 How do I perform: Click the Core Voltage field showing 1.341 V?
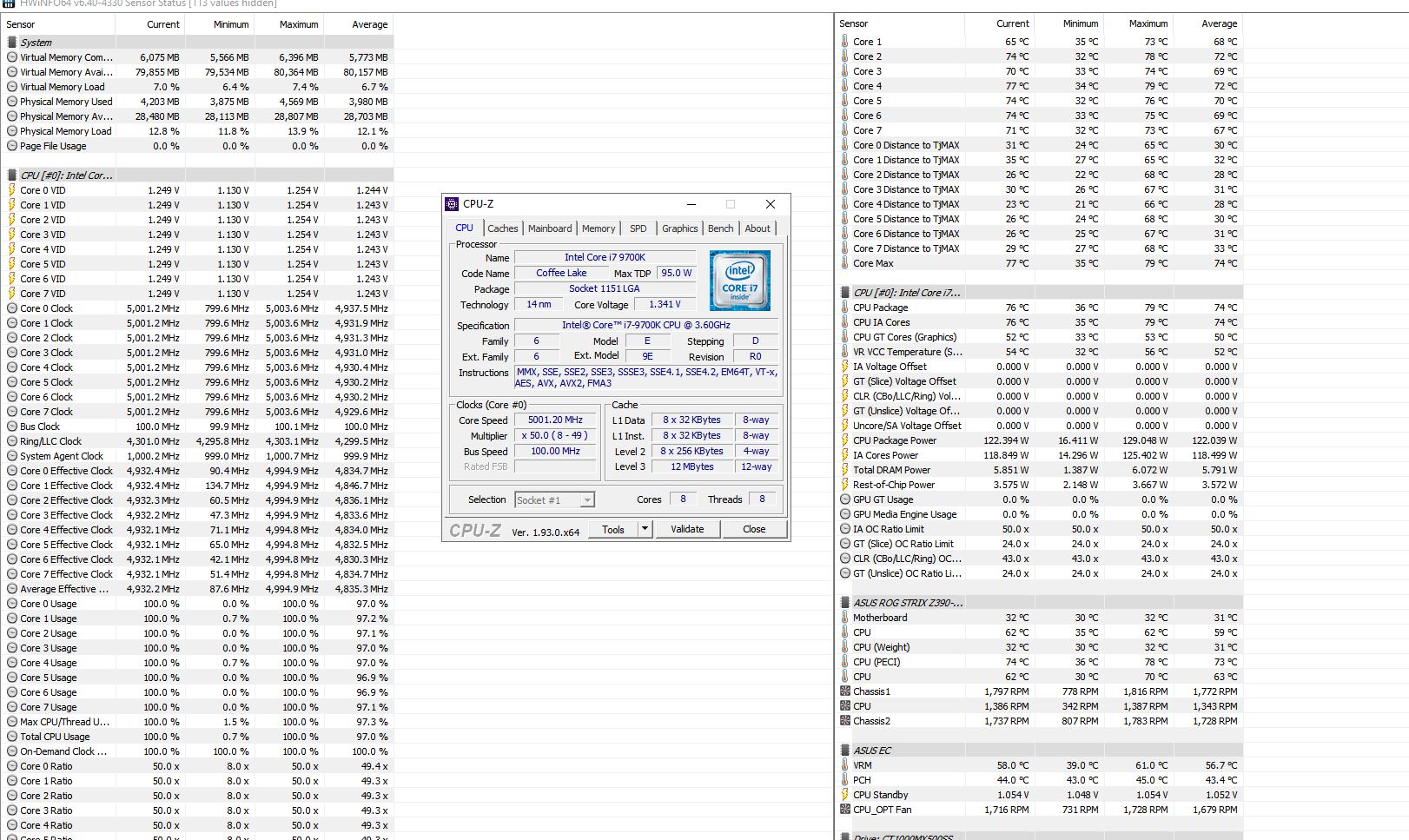pos(665,304)
